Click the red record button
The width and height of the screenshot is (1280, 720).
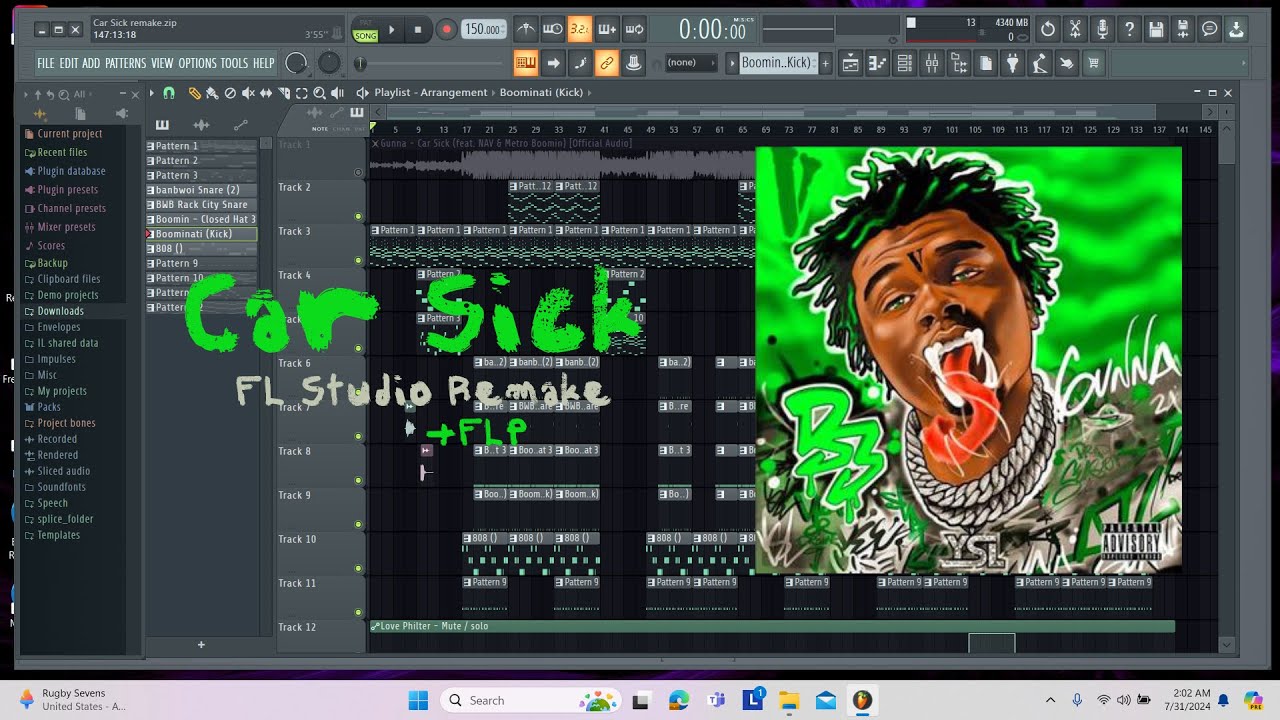pos(447,30)
